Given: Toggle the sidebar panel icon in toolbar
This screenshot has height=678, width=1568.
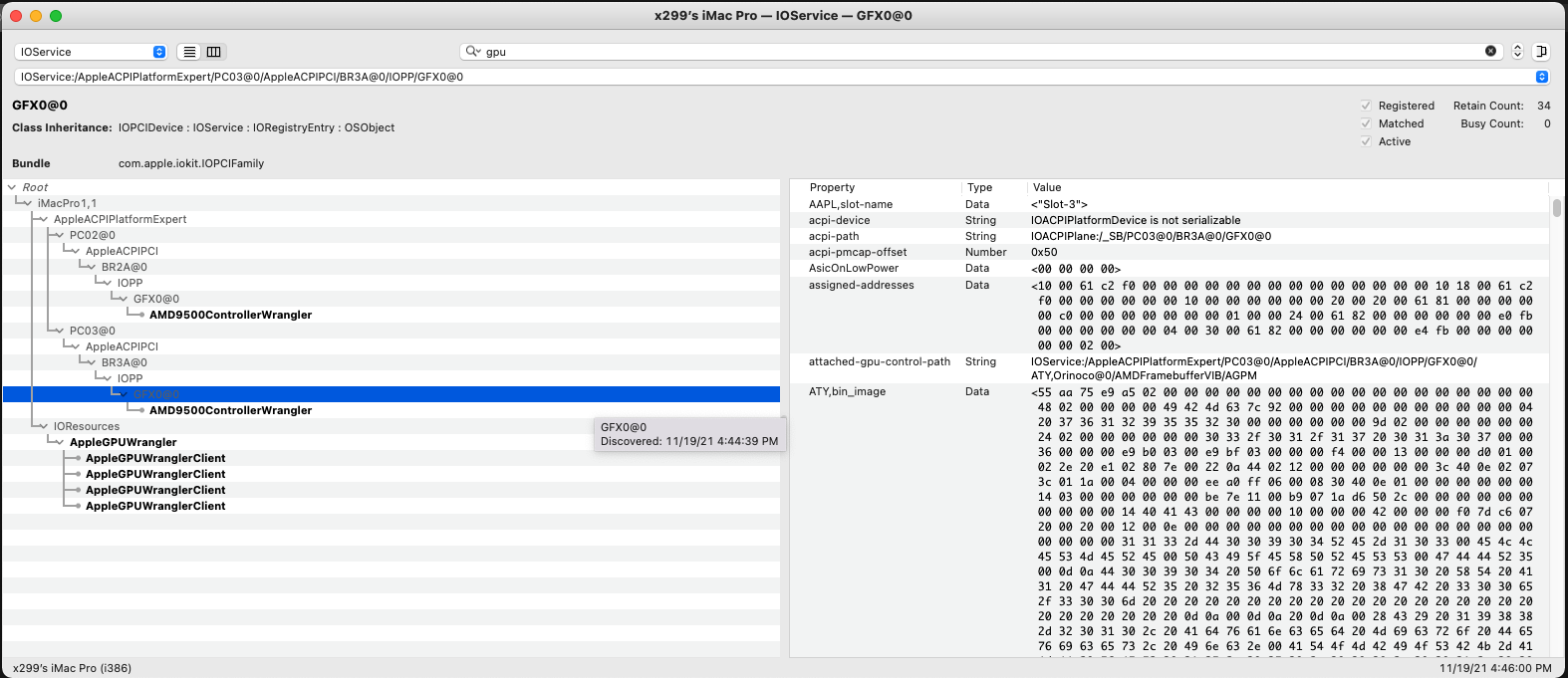Looking at the screenshot, I should (x=1540, y=52).
